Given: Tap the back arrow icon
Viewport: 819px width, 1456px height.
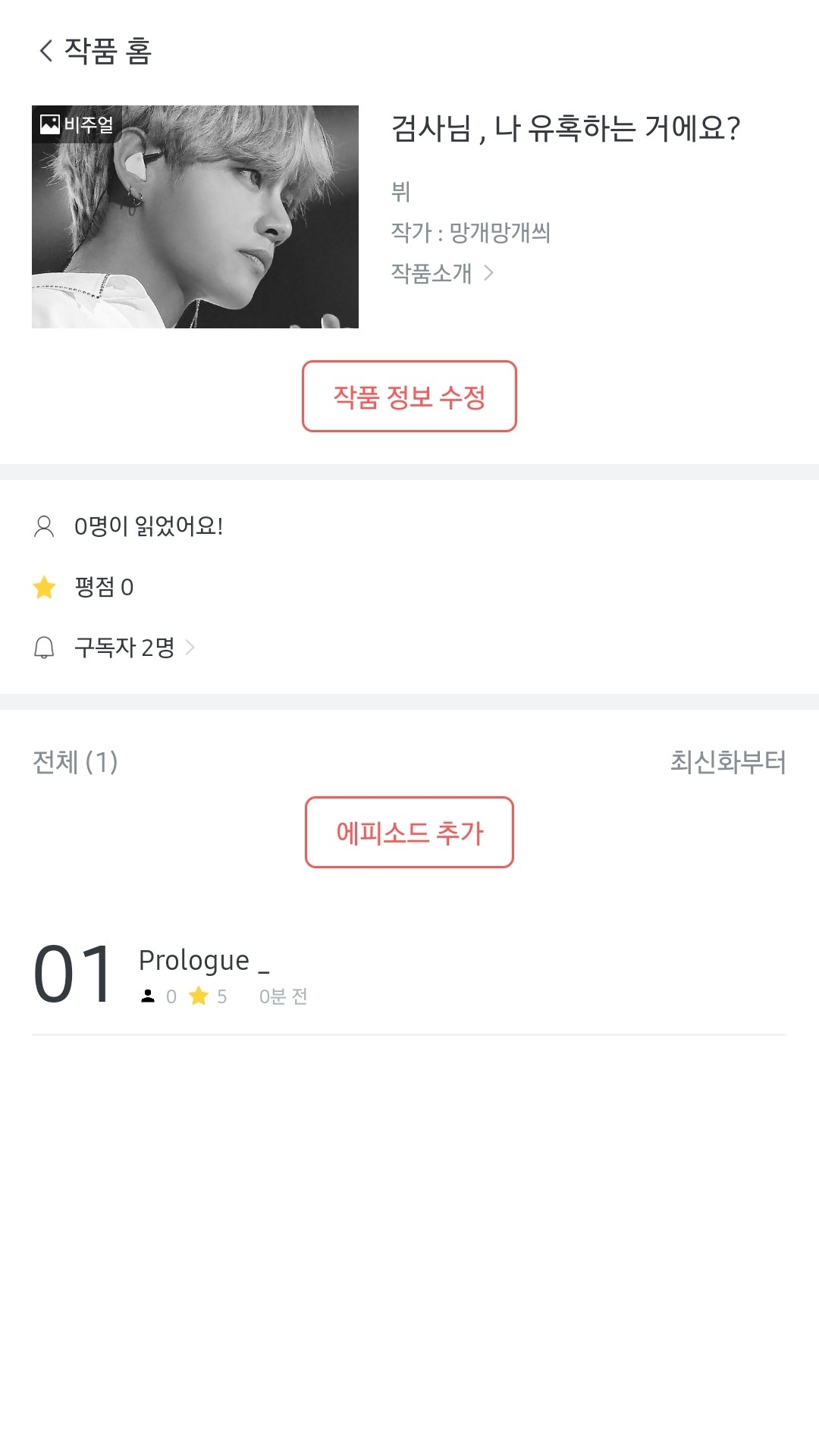Looking at the screenshot, I should pos(46,51).
